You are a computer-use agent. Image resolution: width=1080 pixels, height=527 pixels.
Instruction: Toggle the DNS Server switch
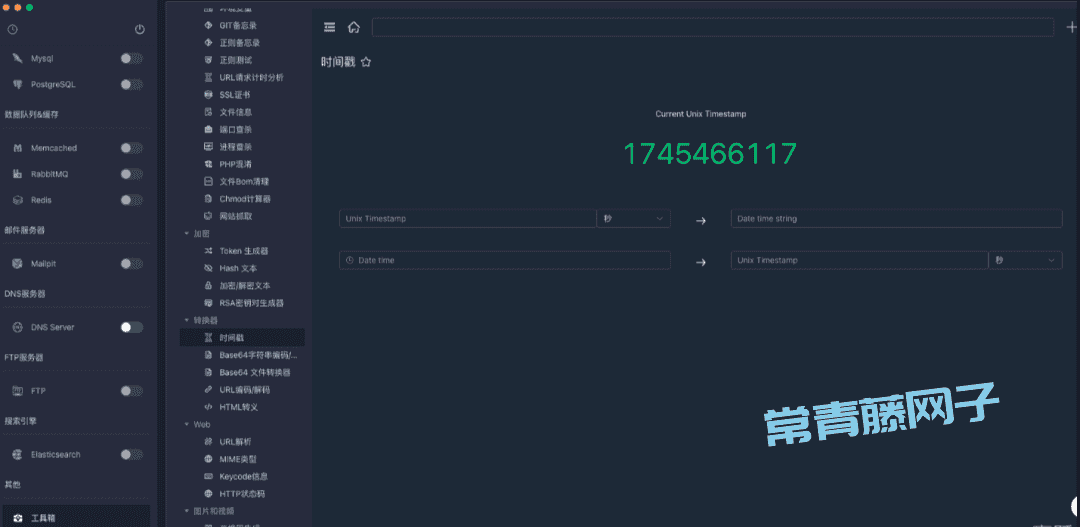132,327
